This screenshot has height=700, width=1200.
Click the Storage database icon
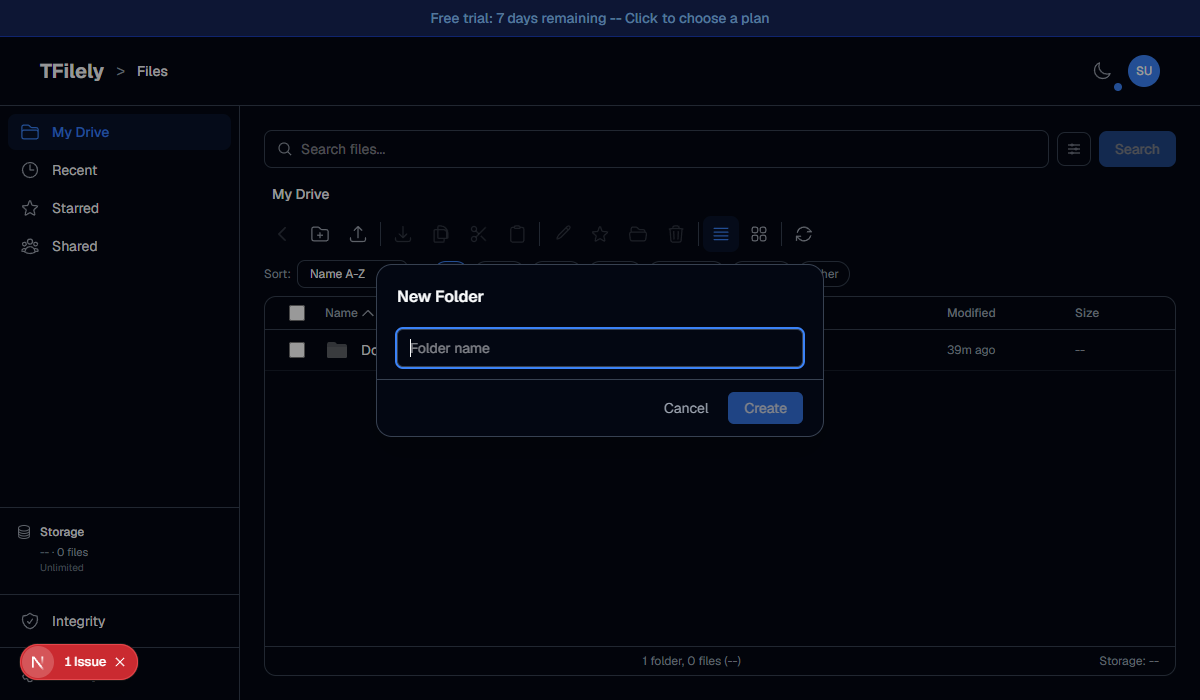[24, 532]
